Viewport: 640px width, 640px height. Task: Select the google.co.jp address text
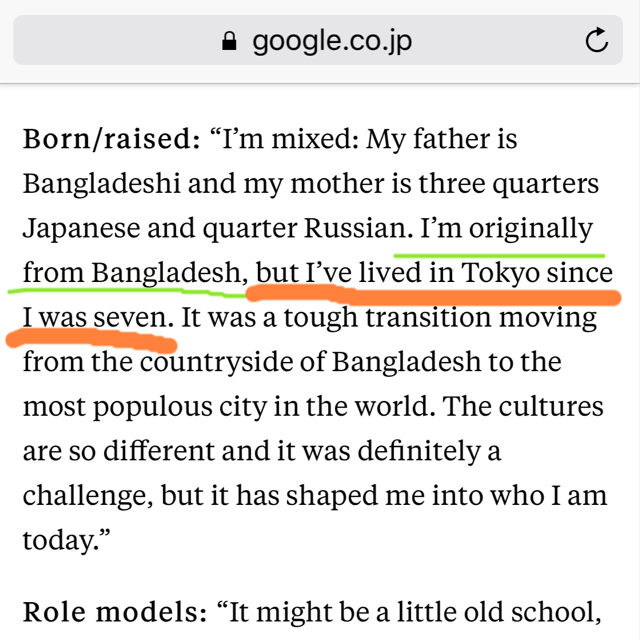tap(332, 42)
